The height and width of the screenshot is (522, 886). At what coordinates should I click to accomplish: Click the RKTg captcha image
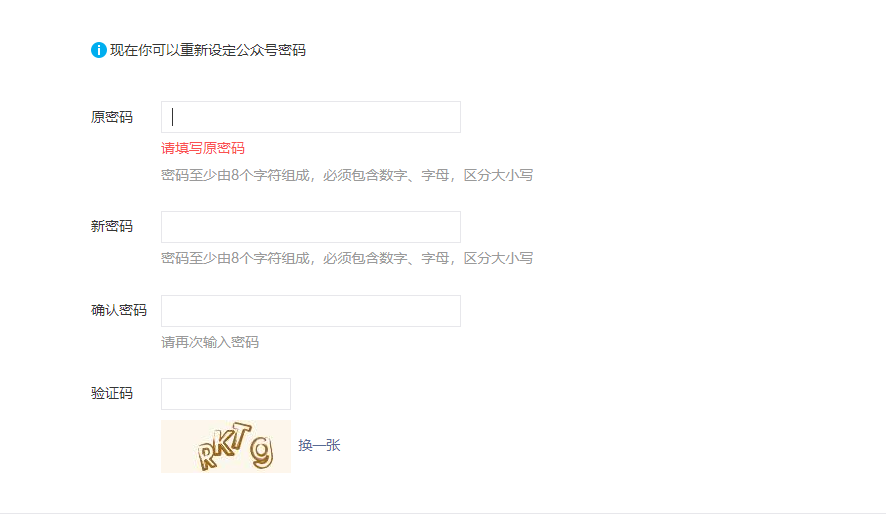(226, 446)
